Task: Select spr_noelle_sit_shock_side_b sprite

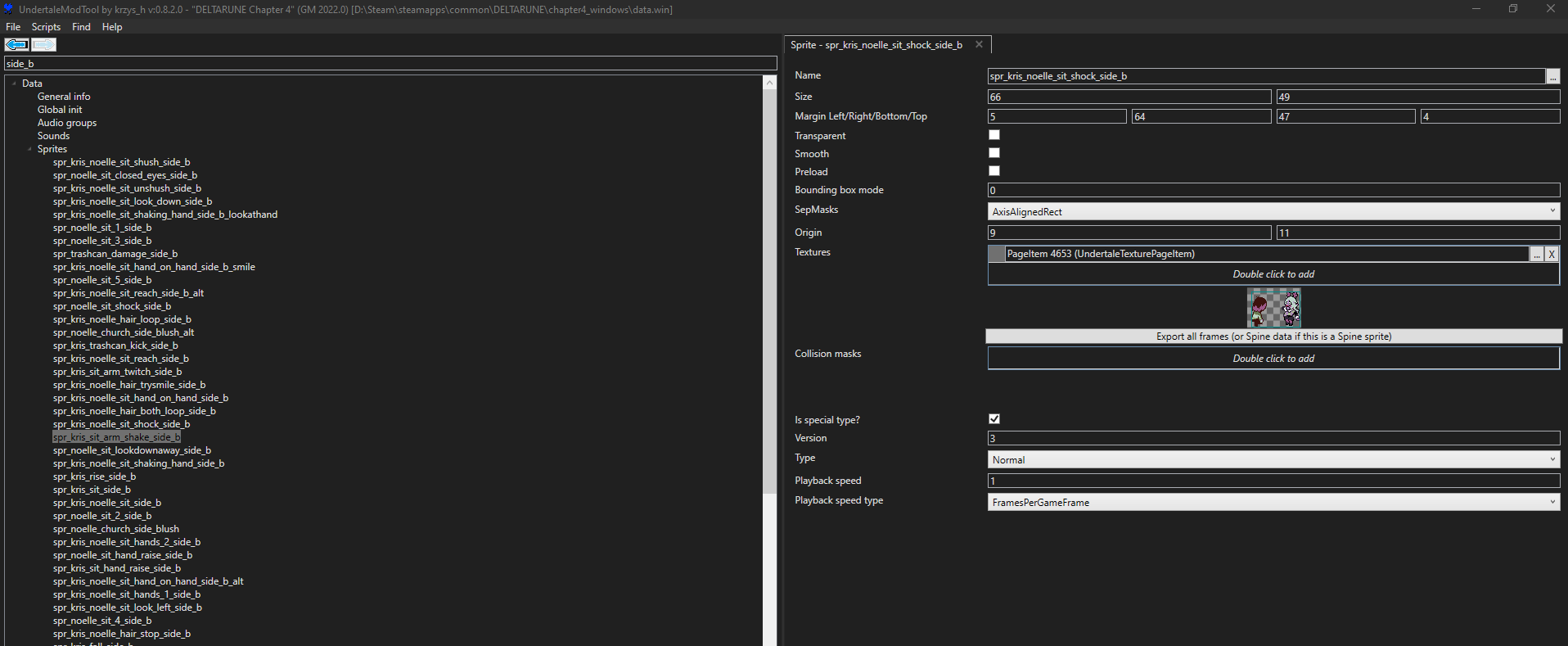Action: (112, 306)
